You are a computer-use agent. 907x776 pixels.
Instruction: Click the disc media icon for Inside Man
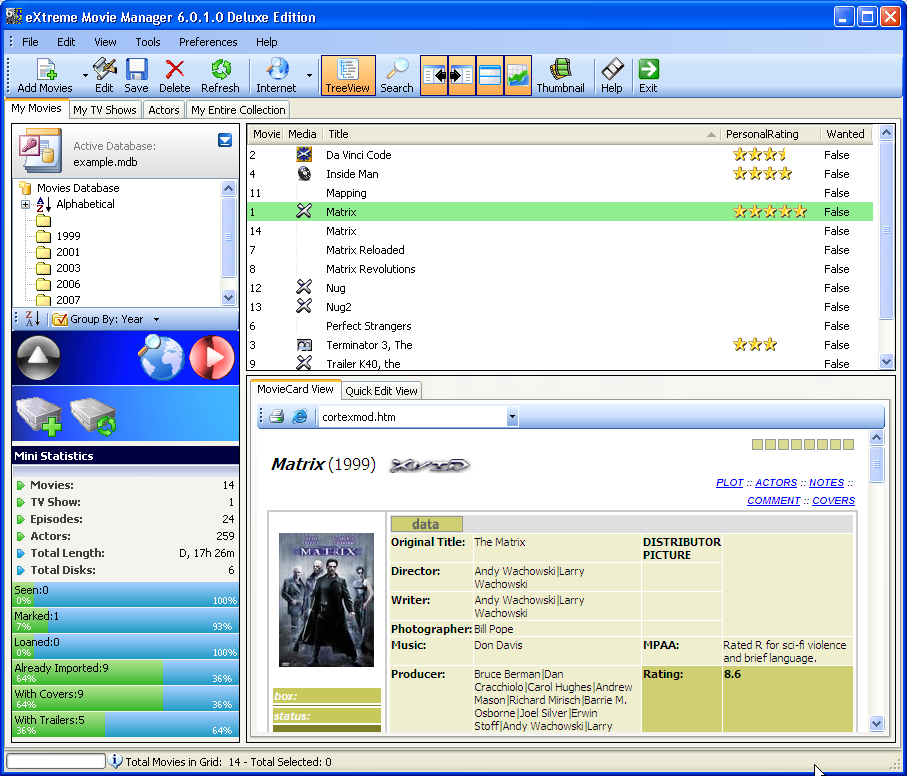coord(304,173)
